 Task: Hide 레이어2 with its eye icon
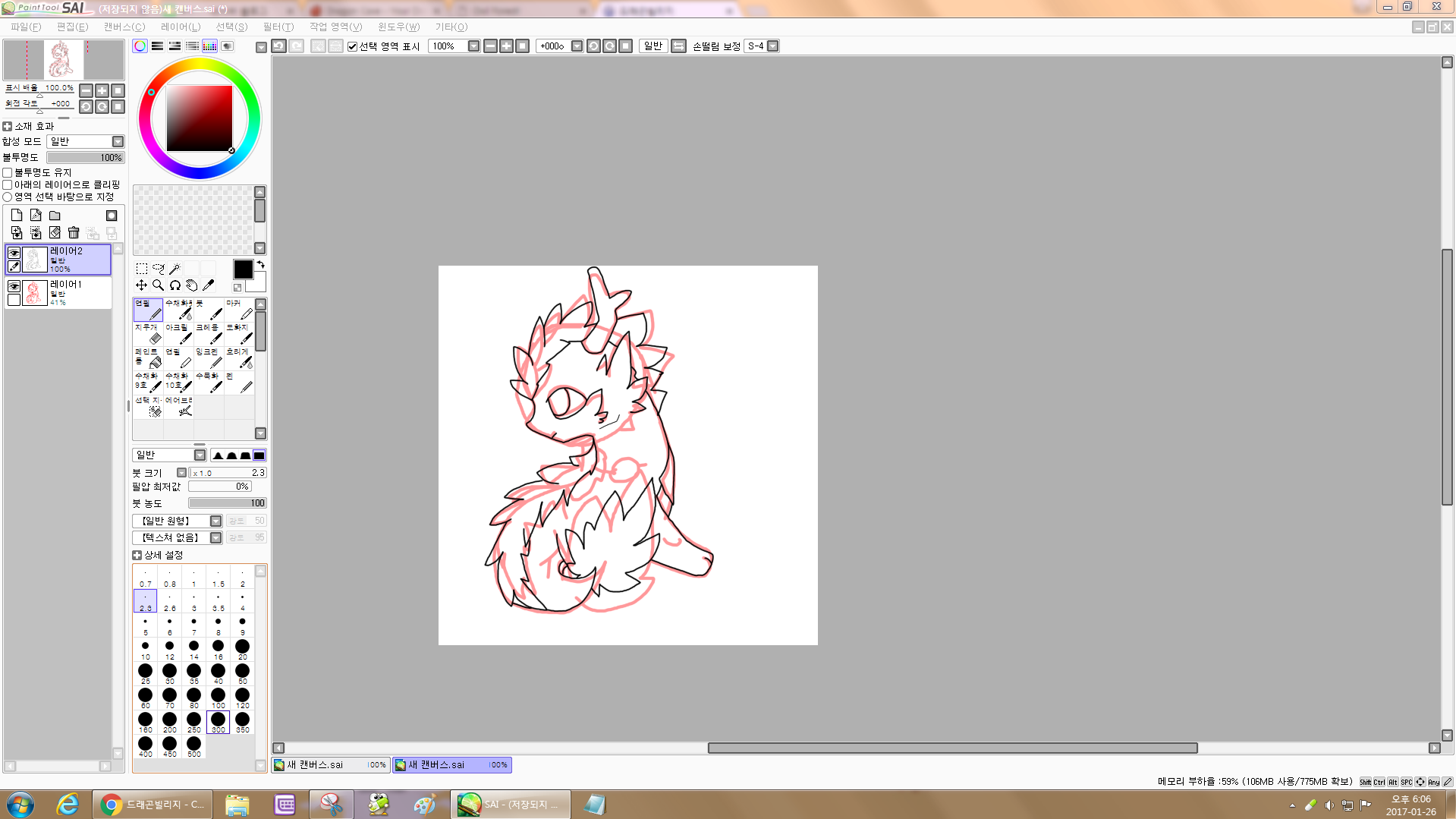click(14, 253)
